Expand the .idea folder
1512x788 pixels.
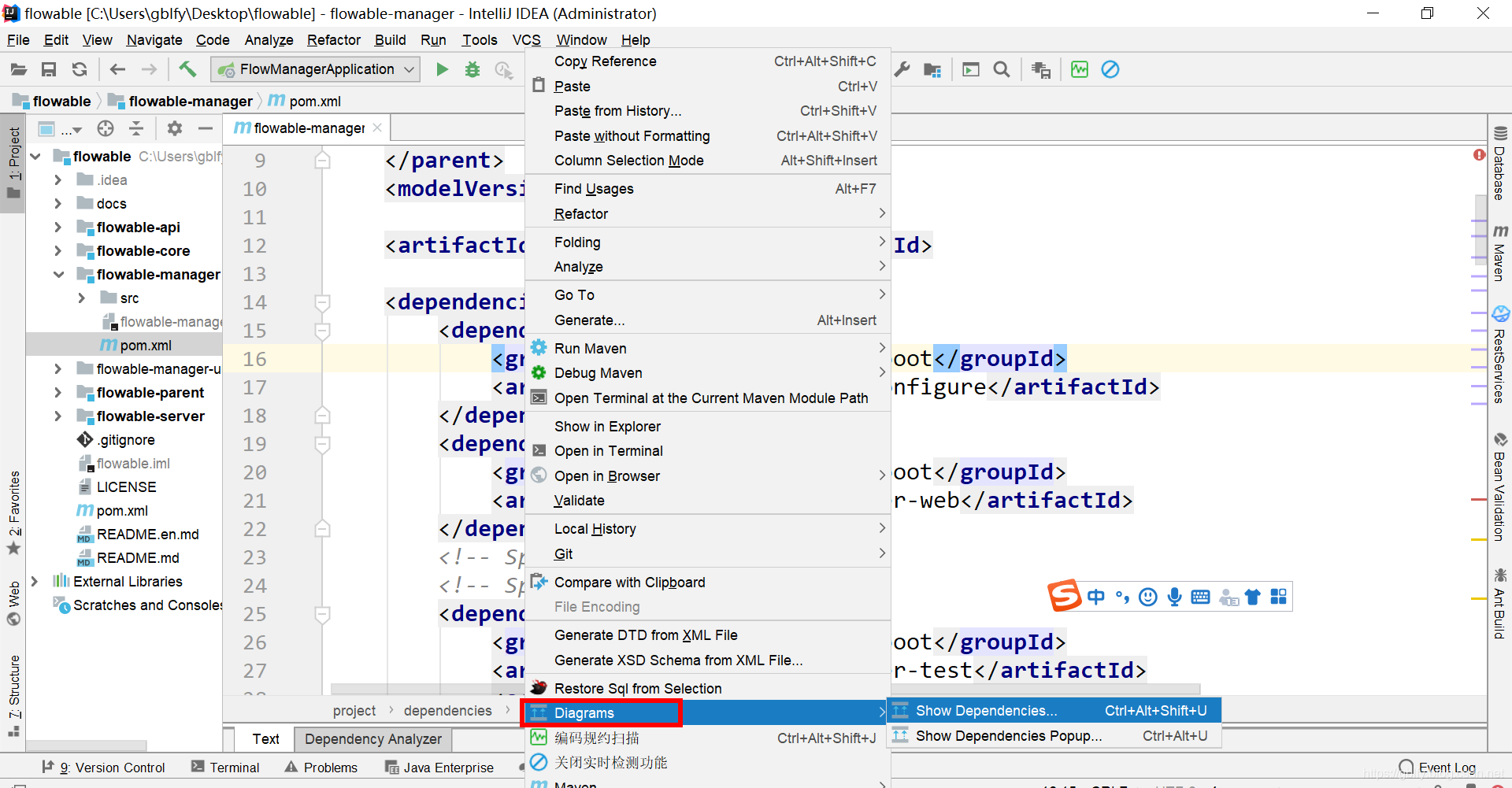tap(57, 180)
